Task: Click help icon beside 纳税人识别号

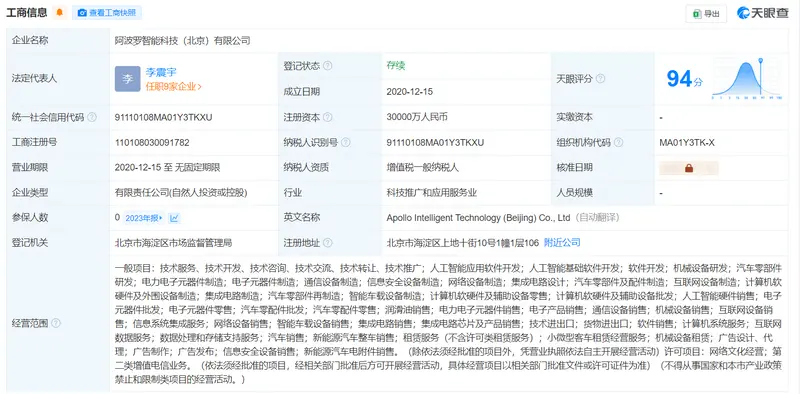Action: [345, 142]
